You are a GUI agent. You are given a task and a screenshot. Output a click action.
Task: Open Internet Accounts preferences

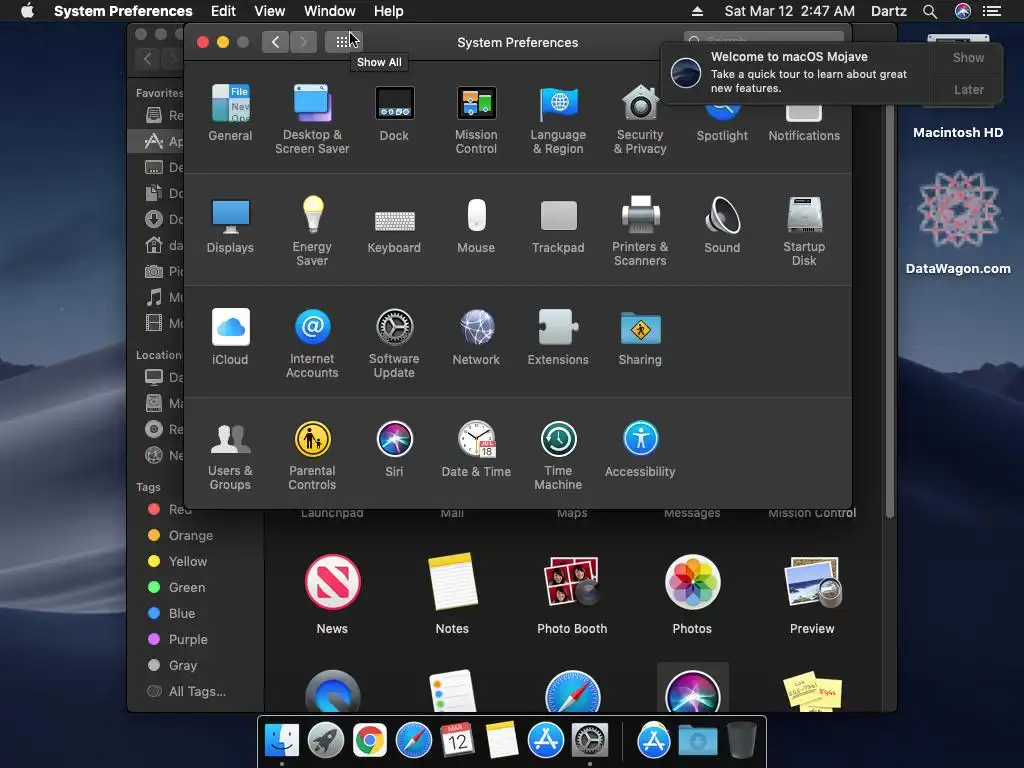click(312, 343)
